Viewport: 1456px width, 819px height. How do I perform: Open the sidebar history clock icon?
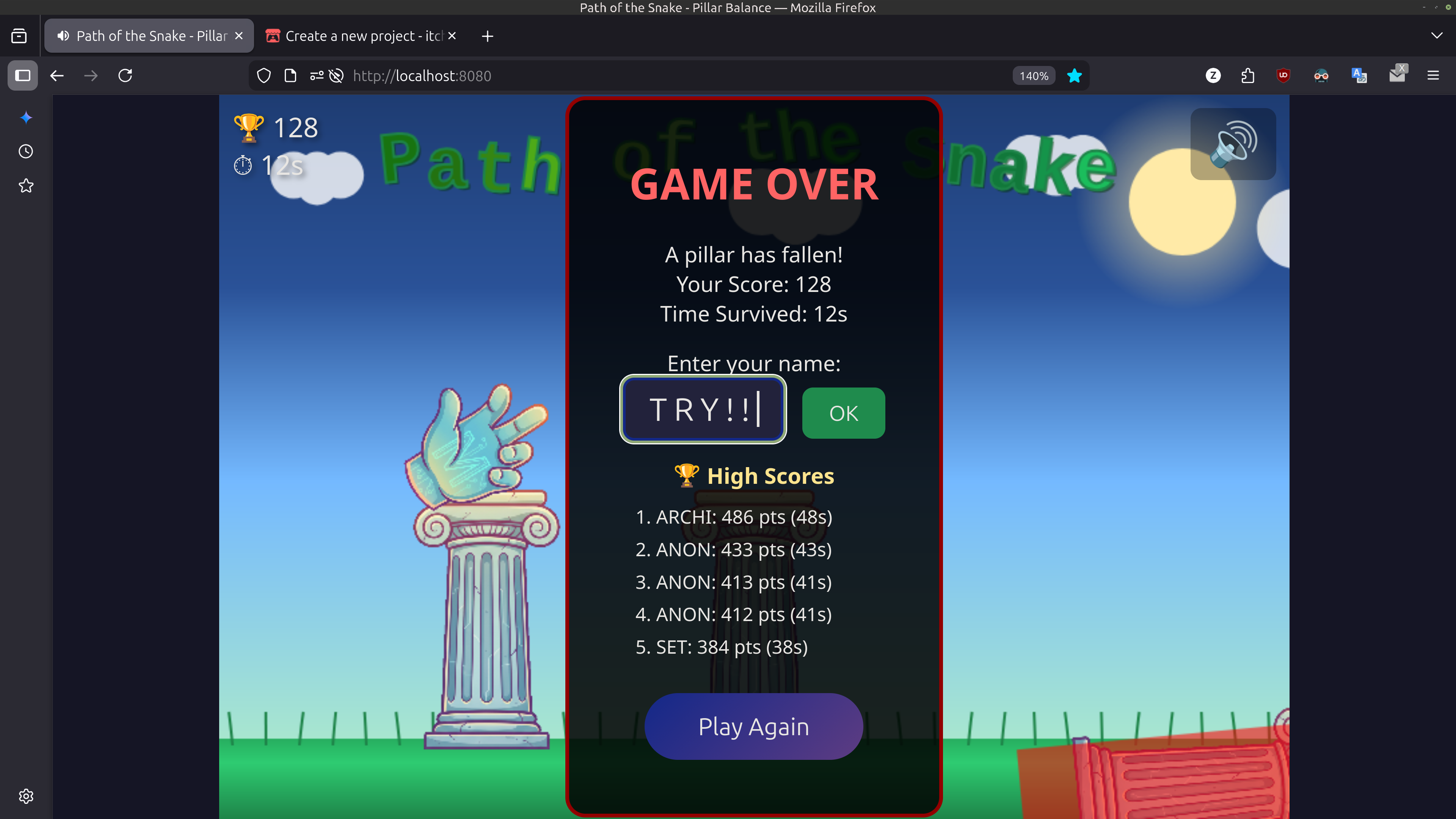click(x=26, y=152)
